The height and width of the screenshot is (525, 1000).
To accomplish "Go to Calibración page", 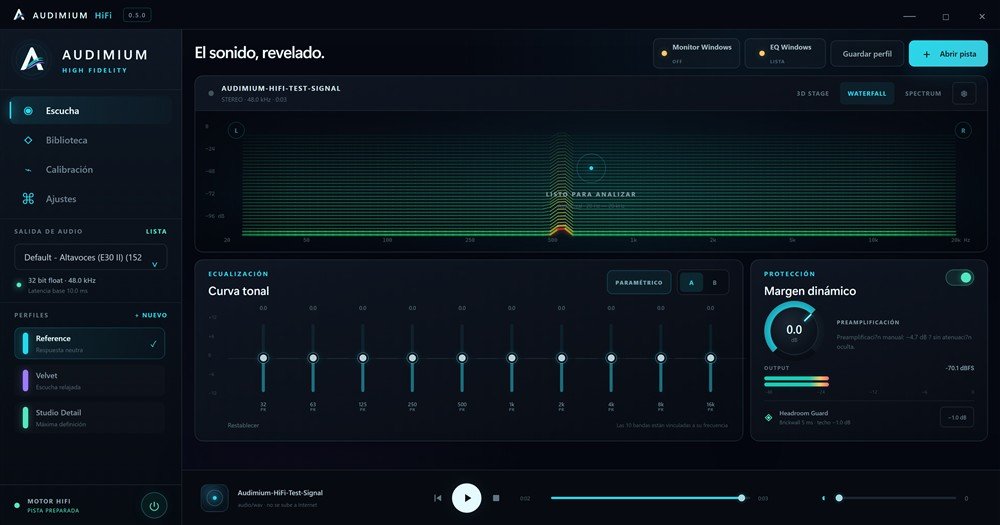I will 91,170.
